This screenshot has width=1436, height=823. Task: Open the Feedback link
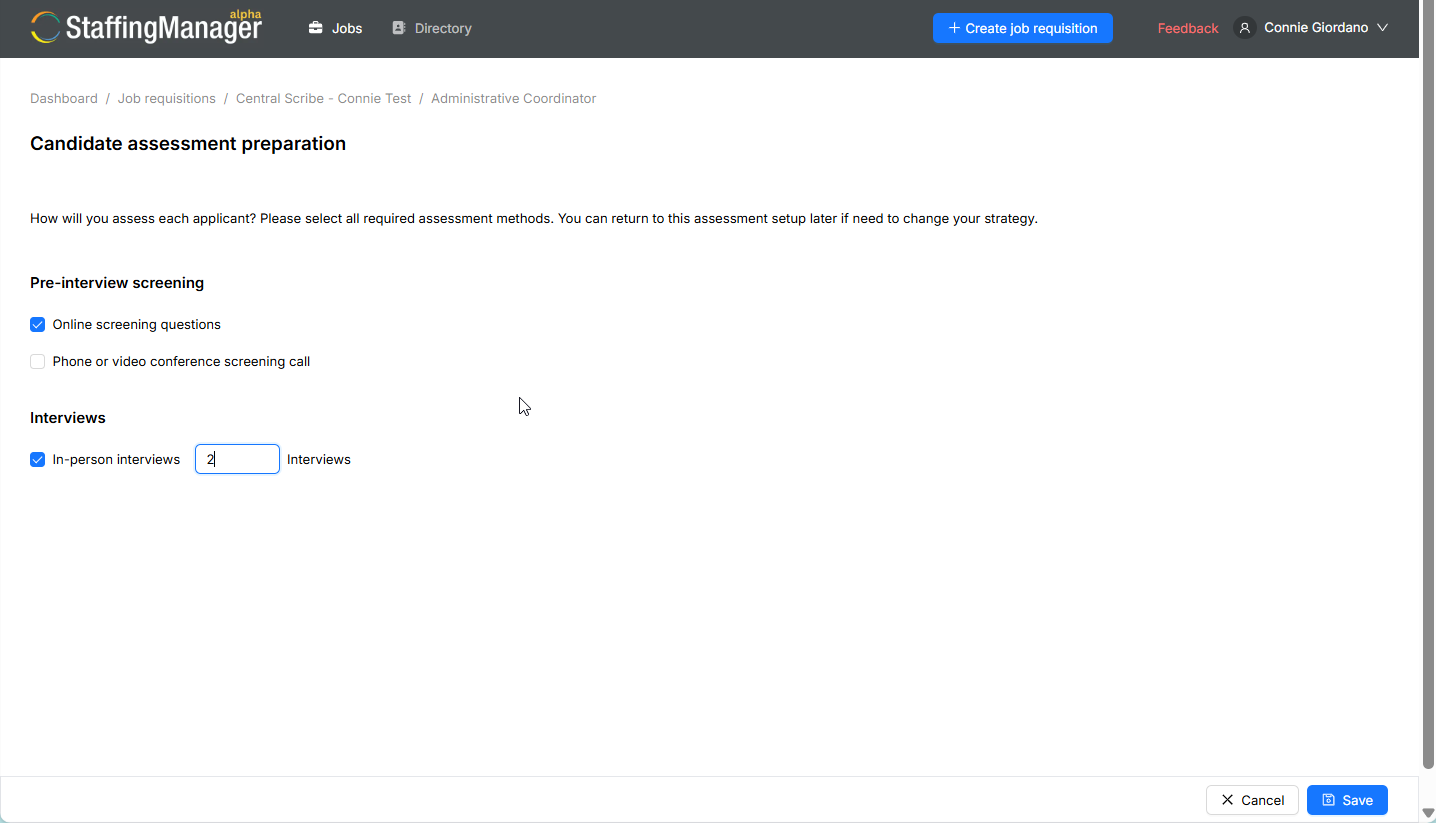tap(1188, 28)
